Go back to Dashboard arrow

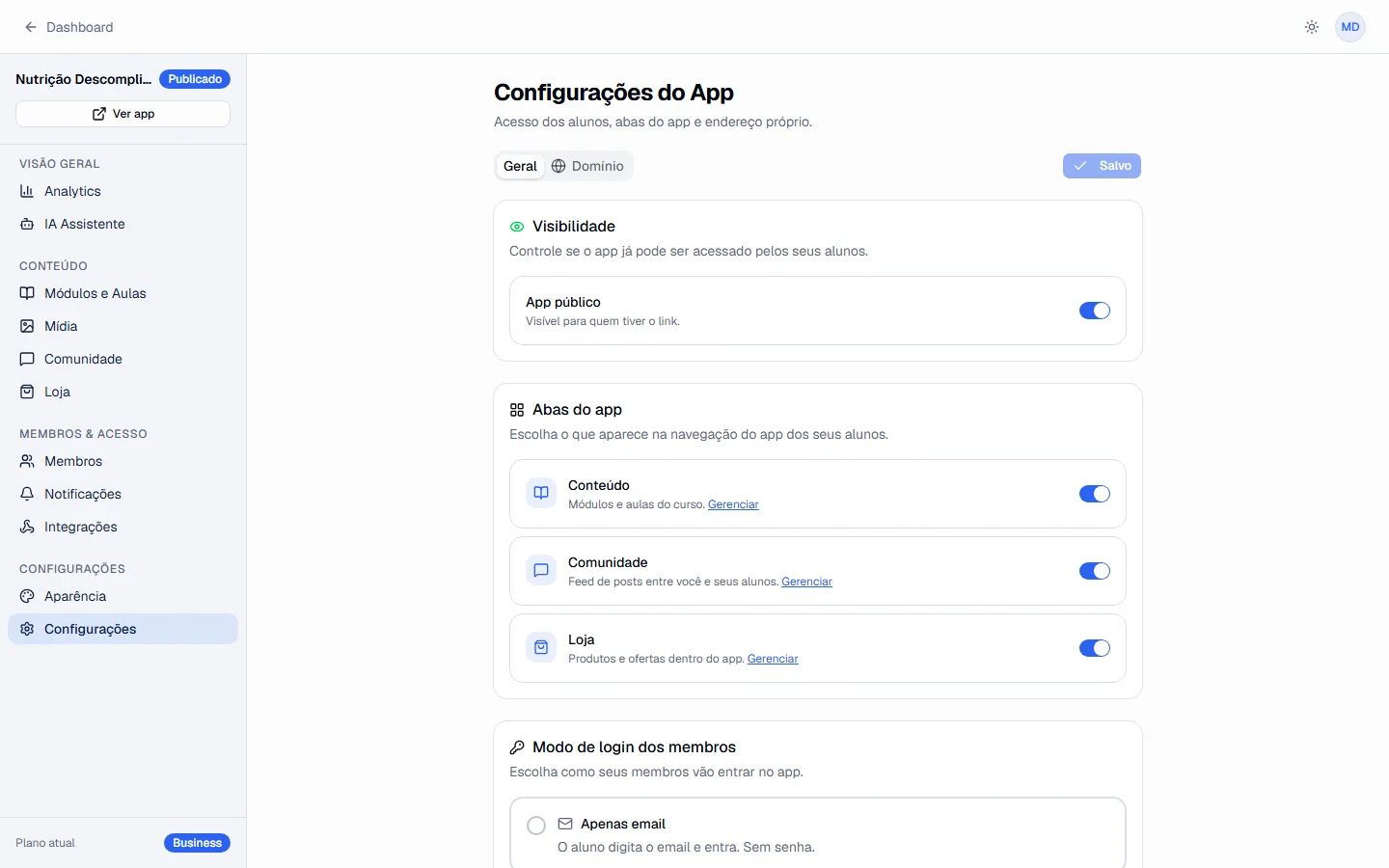click(x=31, y=27)
